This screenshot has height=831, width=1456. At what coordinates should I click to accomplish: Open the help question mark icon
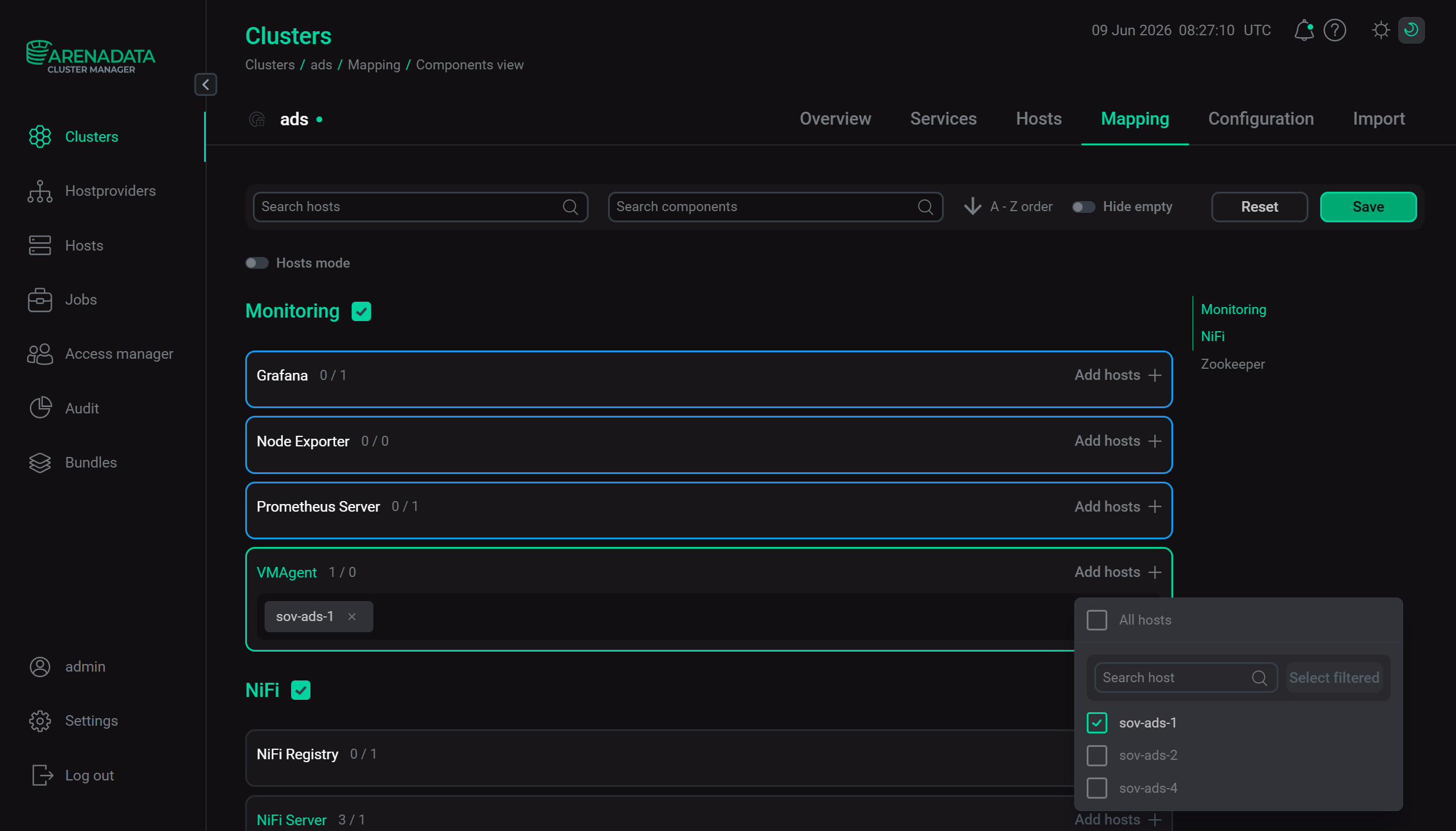pos(1335,30)
